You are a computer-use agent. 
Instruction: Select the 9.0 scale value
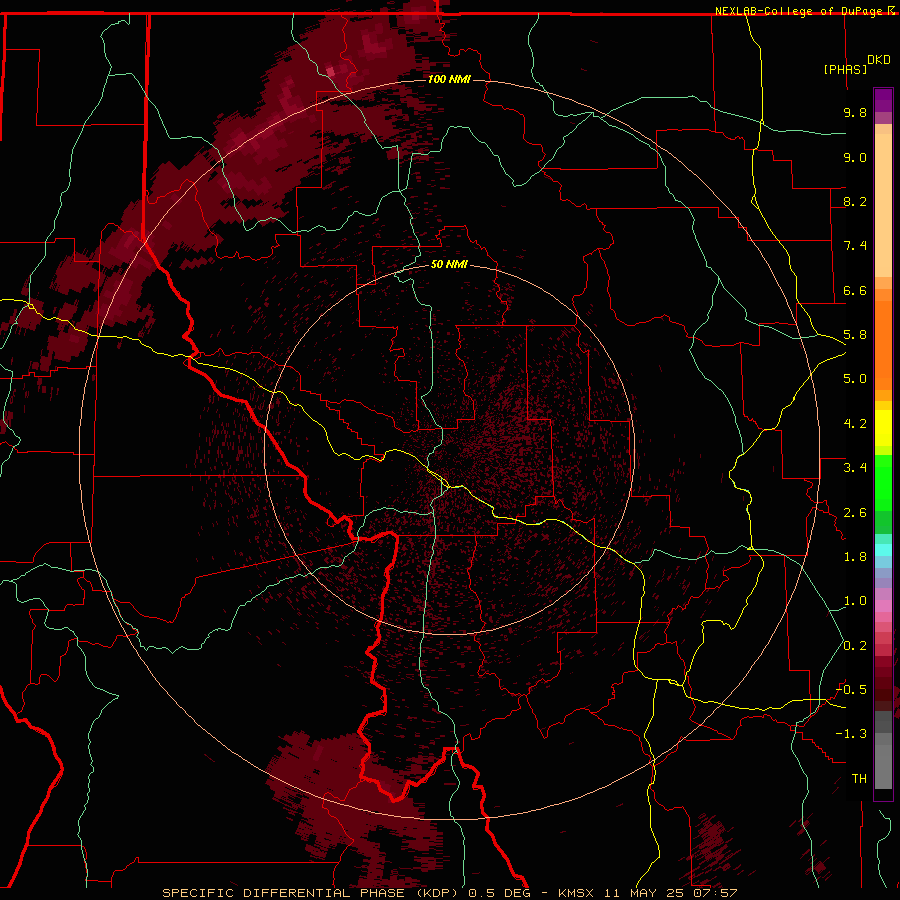point(855,157)
